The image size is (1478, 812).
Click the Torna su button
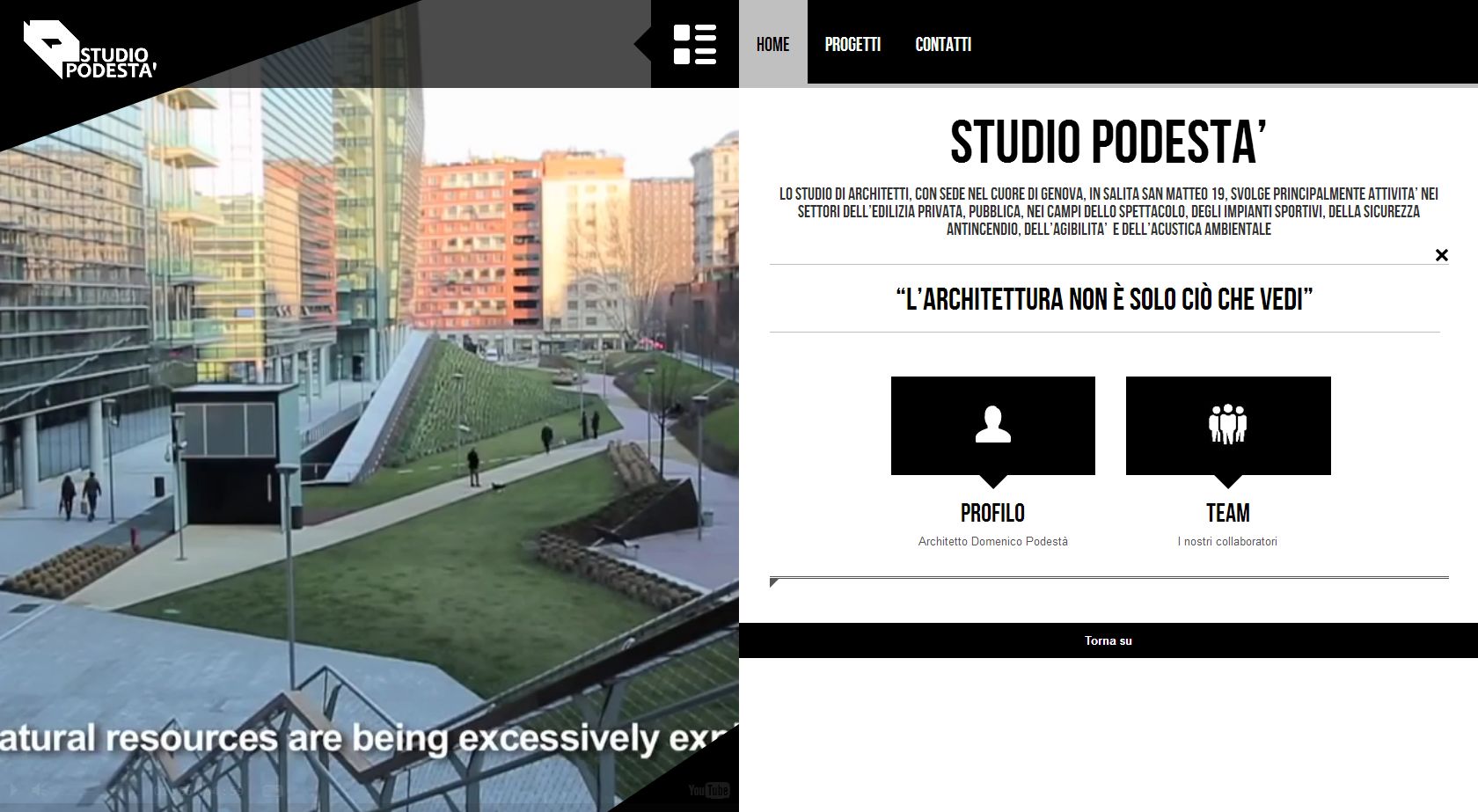click(1108, 640)
